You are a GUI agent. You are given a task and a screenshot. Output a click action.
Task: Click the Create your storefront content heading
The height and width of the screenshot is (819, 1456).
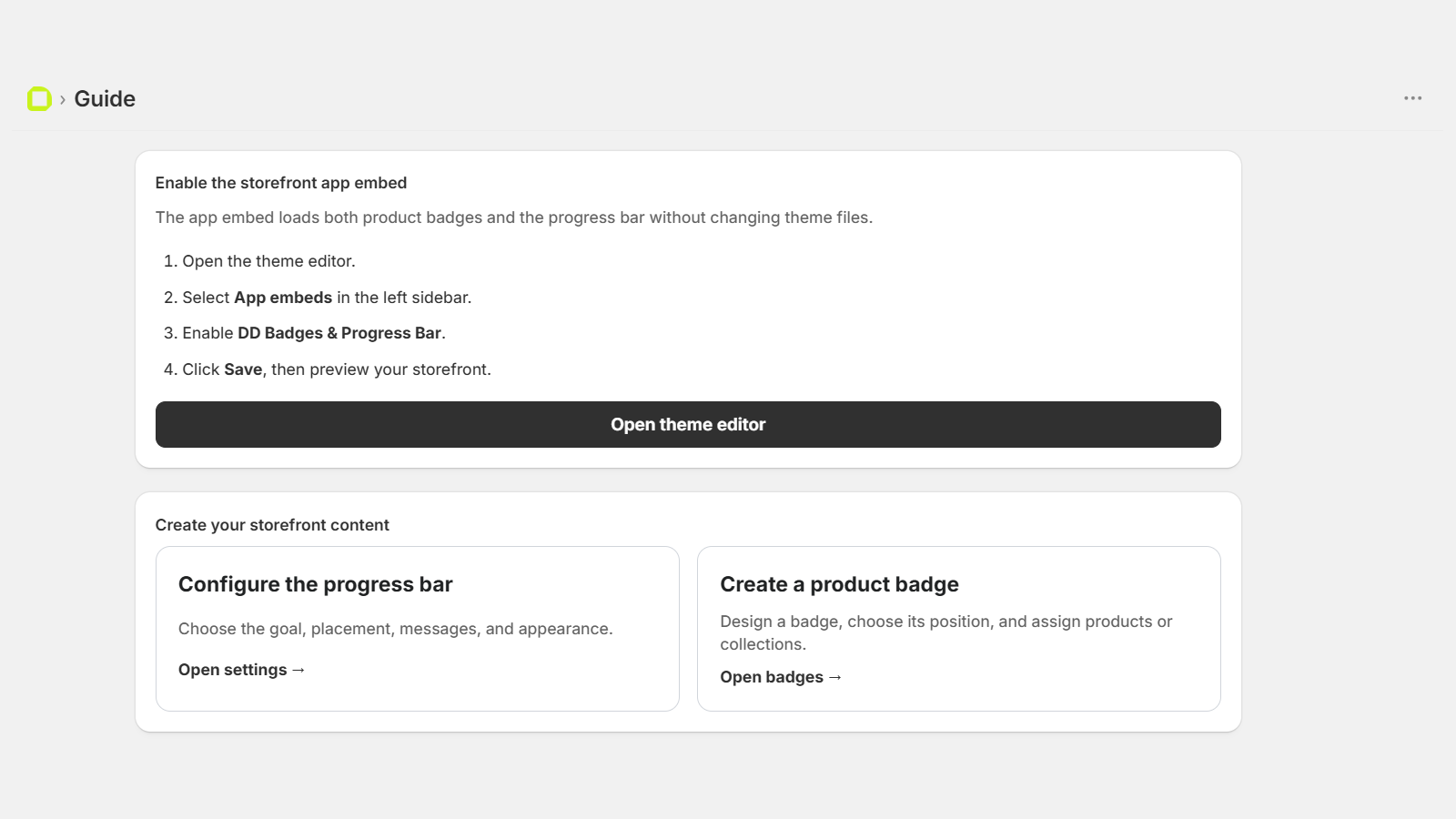(x=272, y=525)
